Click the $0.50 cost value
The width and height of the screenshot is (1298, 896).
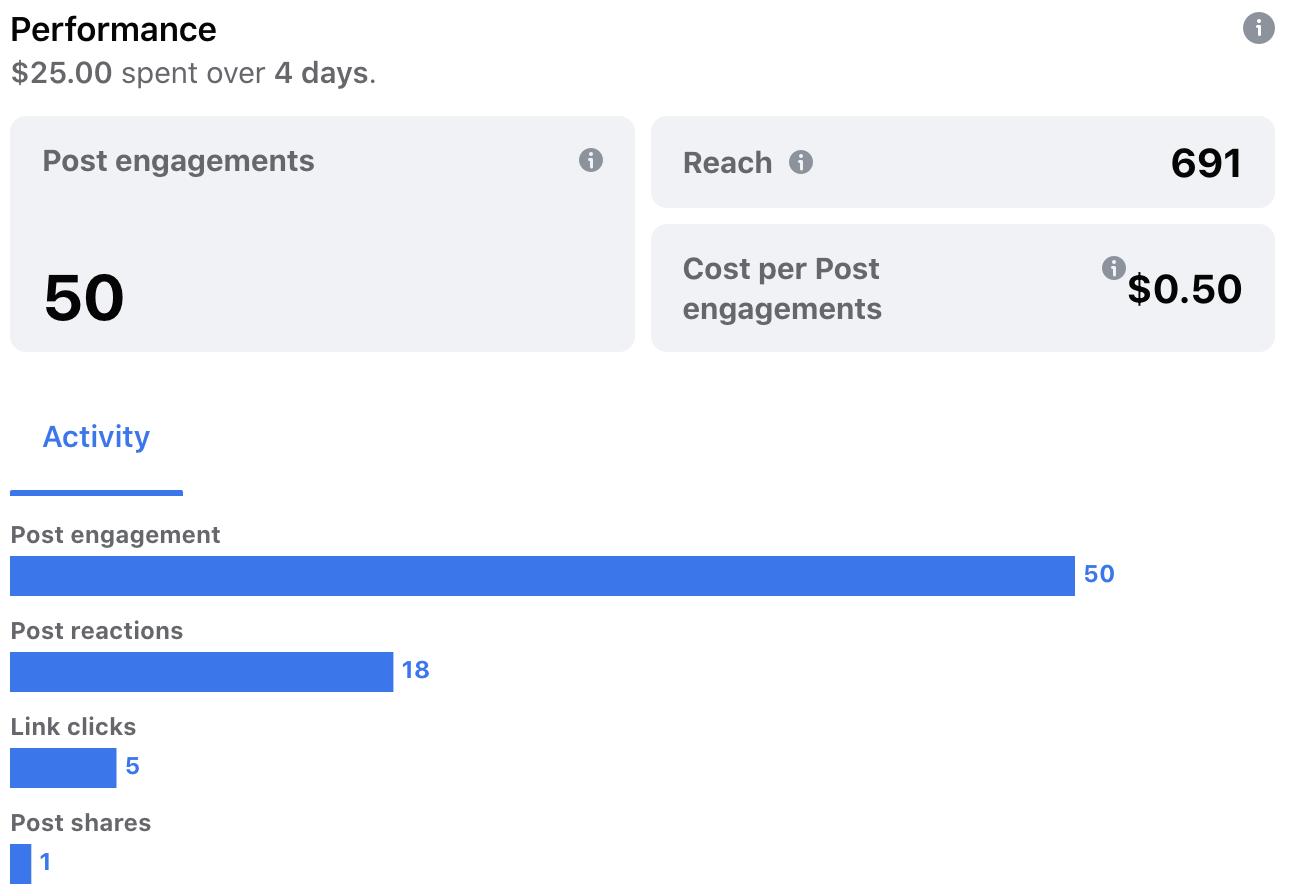[1185, 289]
